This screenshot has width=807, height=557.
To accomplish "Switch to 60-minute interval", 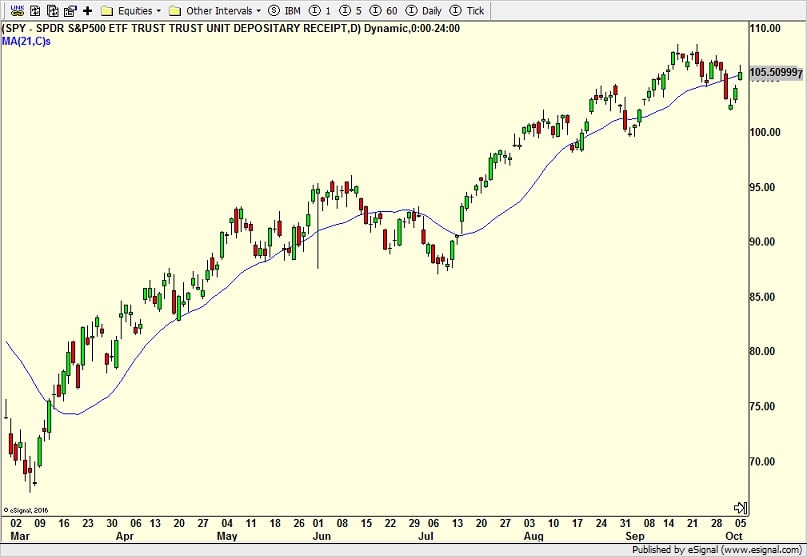I will tap(384, 11).
